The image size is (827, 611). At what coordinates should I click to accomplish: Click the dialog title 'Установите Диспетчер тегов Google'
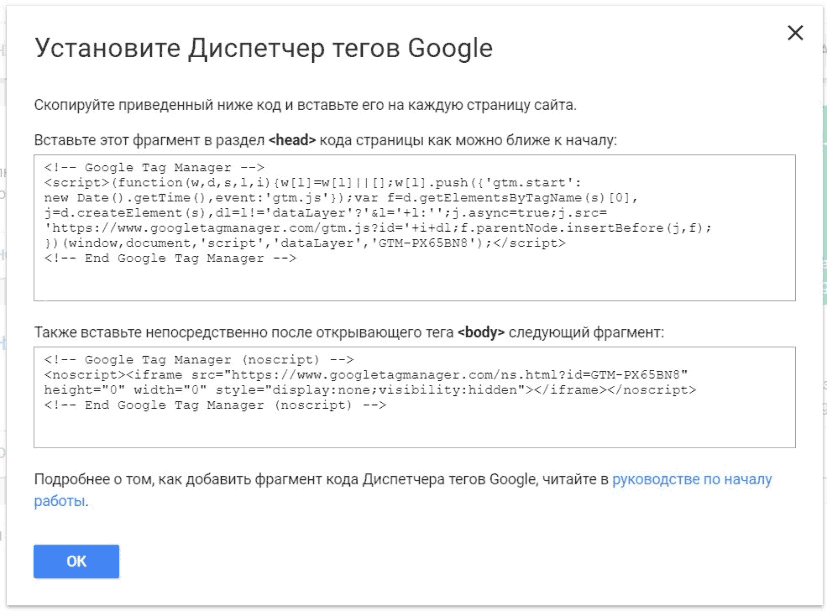(x=263, y=49)
